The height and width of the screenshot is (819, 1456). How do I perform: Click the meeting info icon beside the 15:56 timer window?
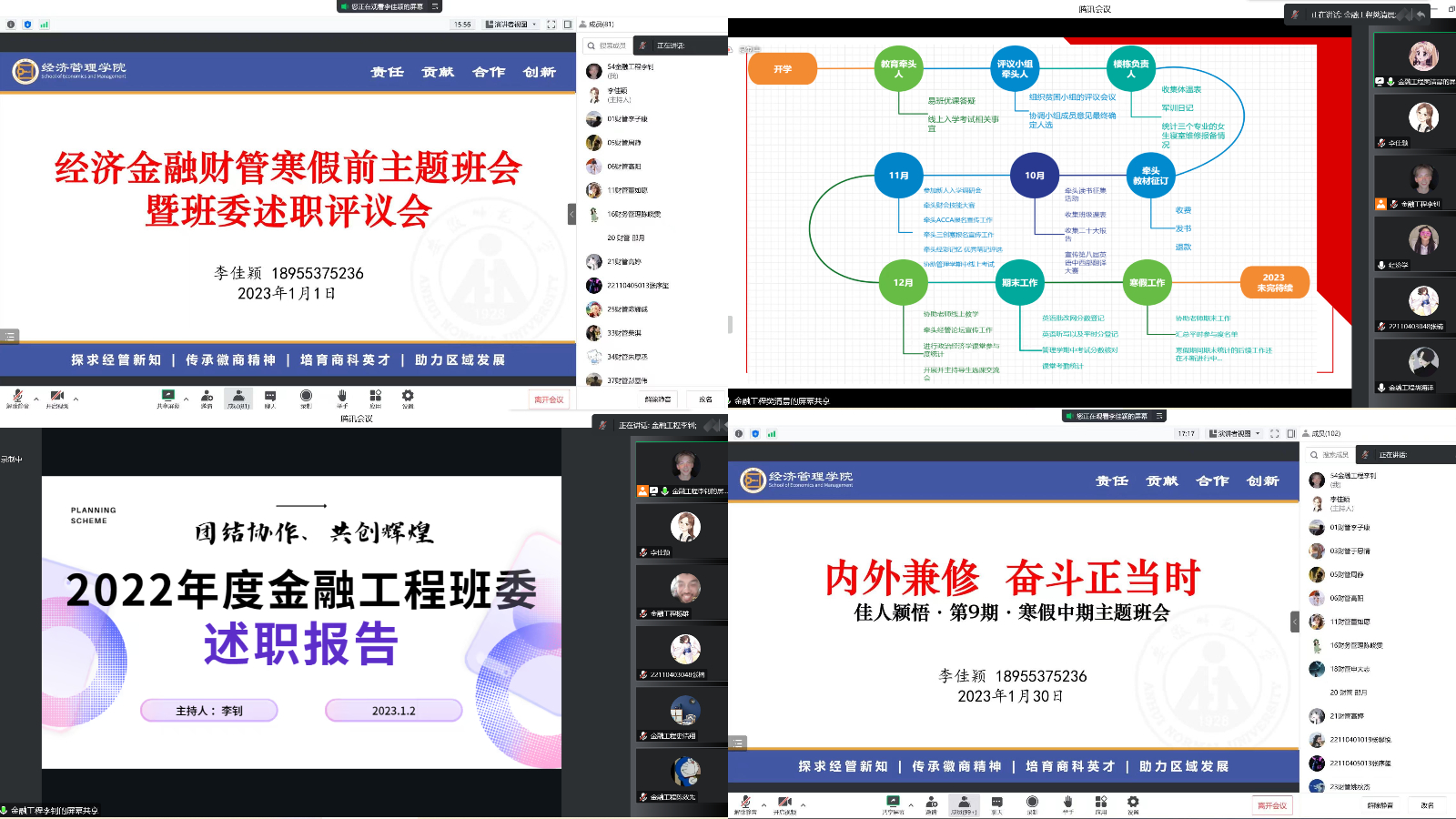pos(11,25)
